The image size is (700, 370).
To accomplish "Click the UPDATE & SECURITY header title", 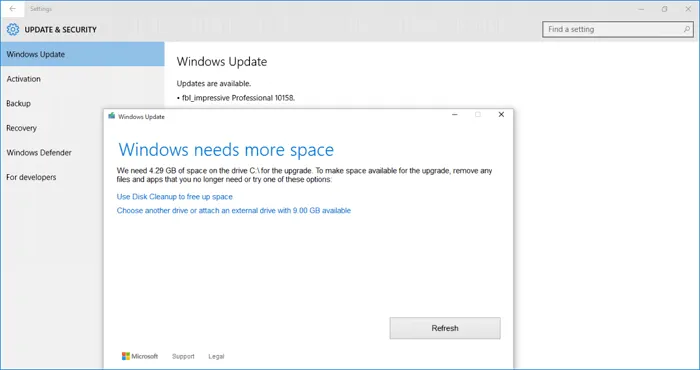I will (x=60, y=29).
